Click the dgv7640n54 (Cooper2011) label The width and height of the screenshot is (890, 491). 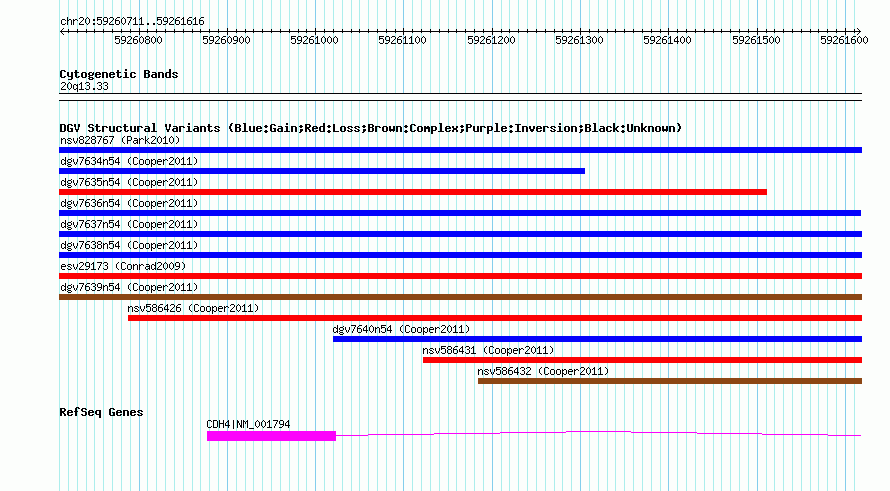401,329
